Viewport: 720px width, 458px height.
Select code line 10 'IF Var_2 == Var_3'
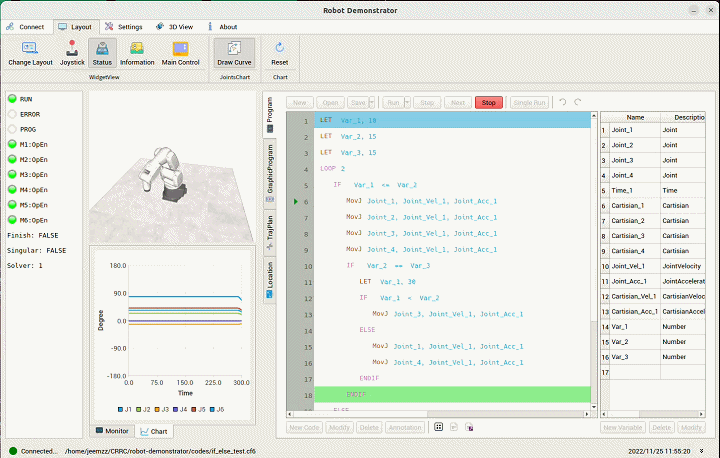pos(452,266)
